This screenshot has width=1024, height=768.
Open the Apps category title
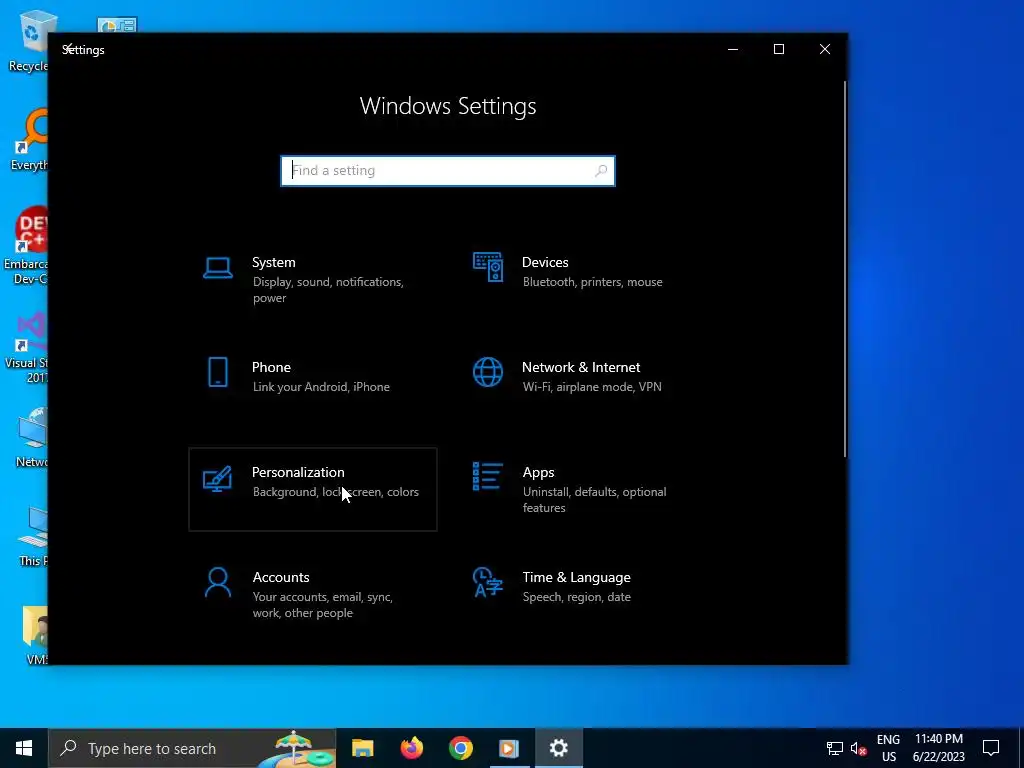click(x=538, y=472)
